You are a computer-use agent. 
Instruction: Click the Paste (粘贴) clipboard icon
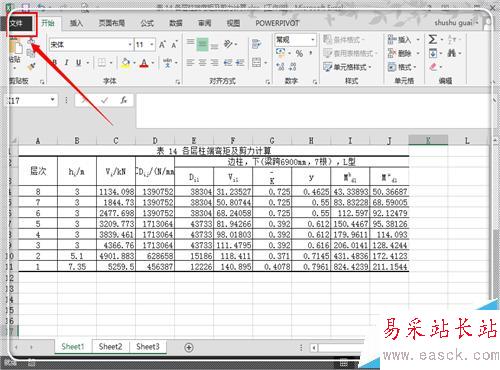[x=15, y=48]
